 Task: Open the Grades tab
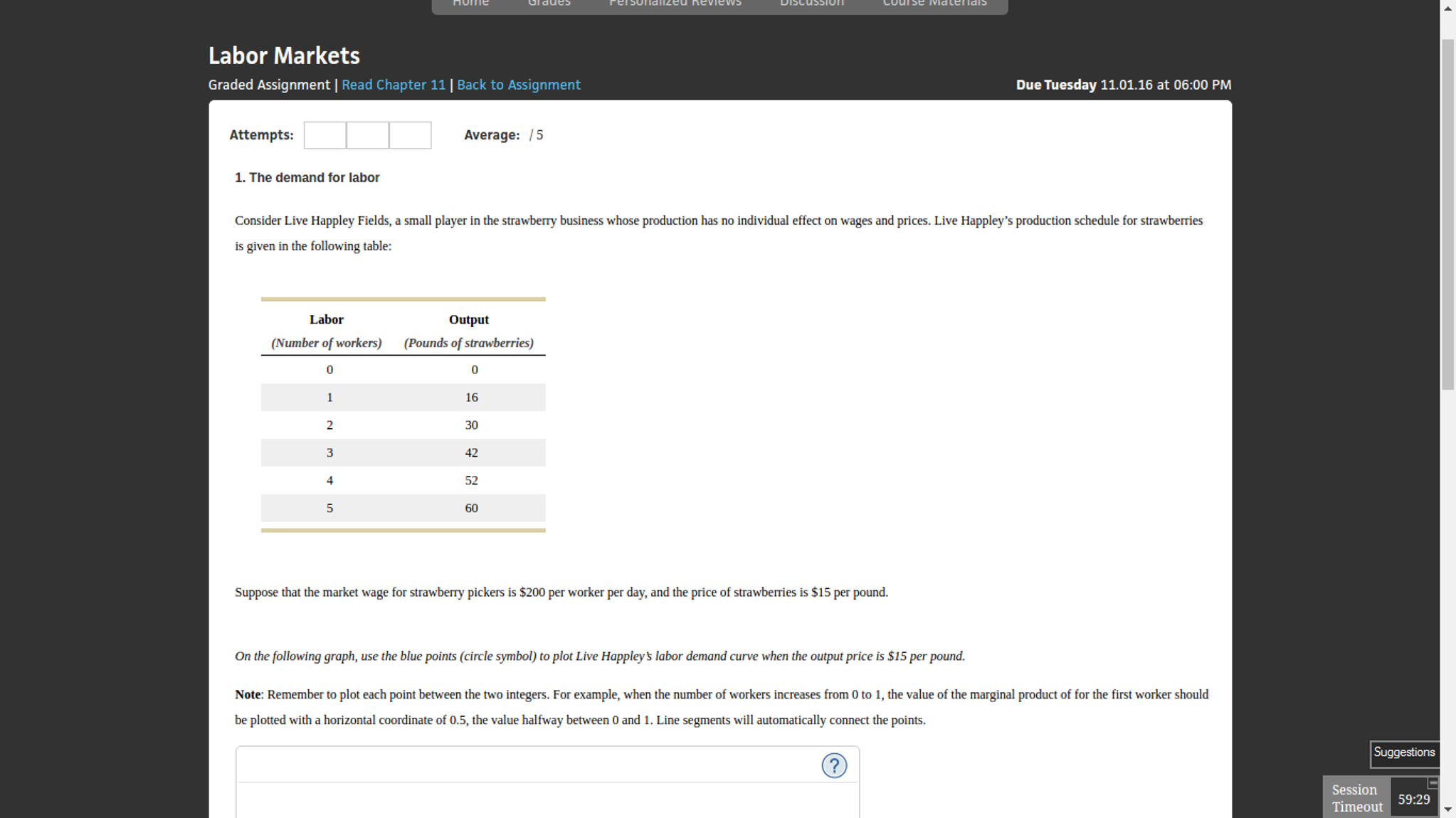[548, 4]
